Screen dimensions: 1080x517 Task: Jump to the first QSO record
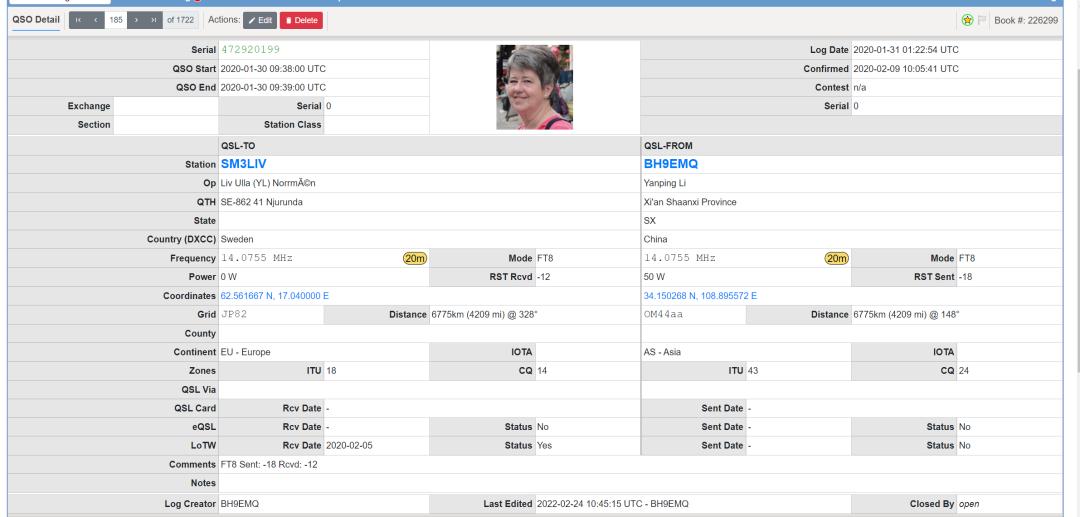pos(79,20)
